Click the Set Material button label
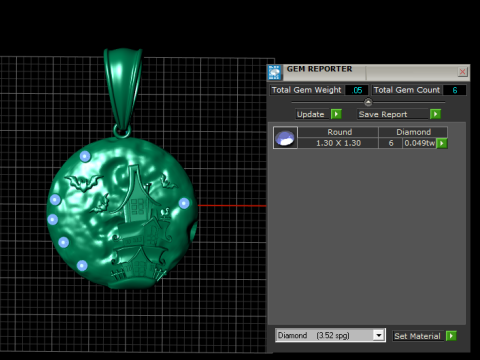Image resolution: width=480 pixels, height=360 pixels. pyautogui.click(x=417, y=336)
